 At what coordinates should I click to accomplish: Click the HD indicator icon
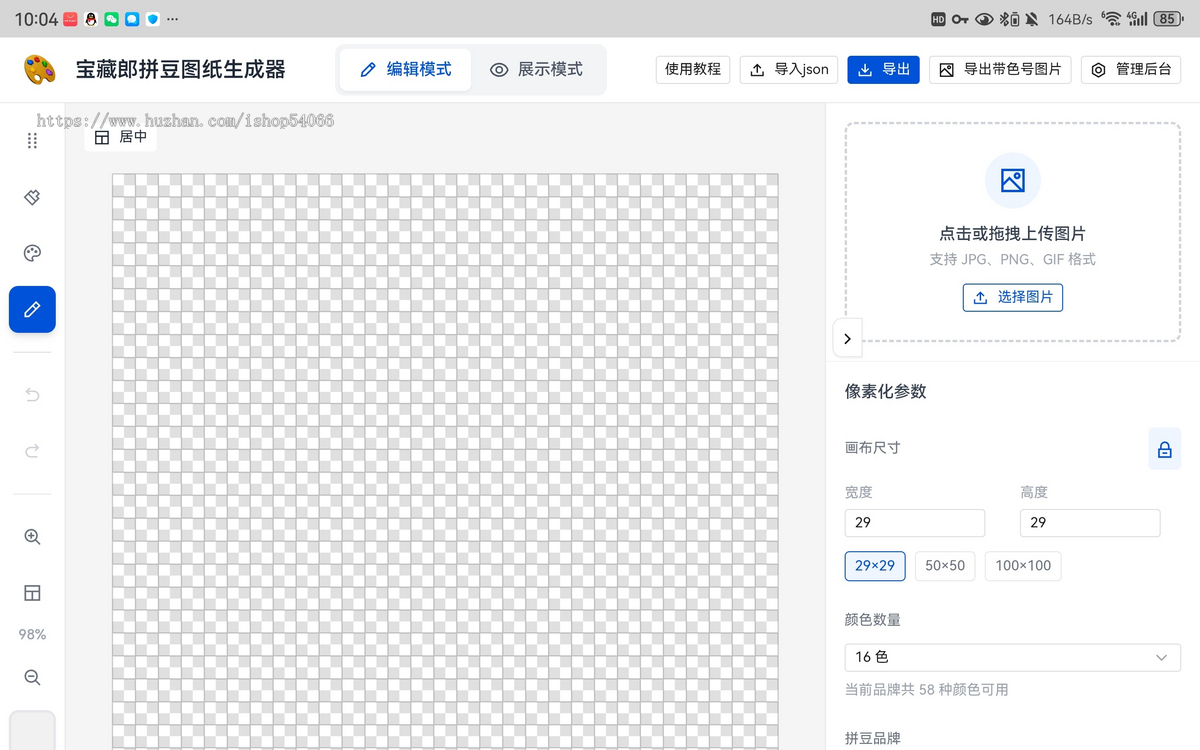coord(938,19)
